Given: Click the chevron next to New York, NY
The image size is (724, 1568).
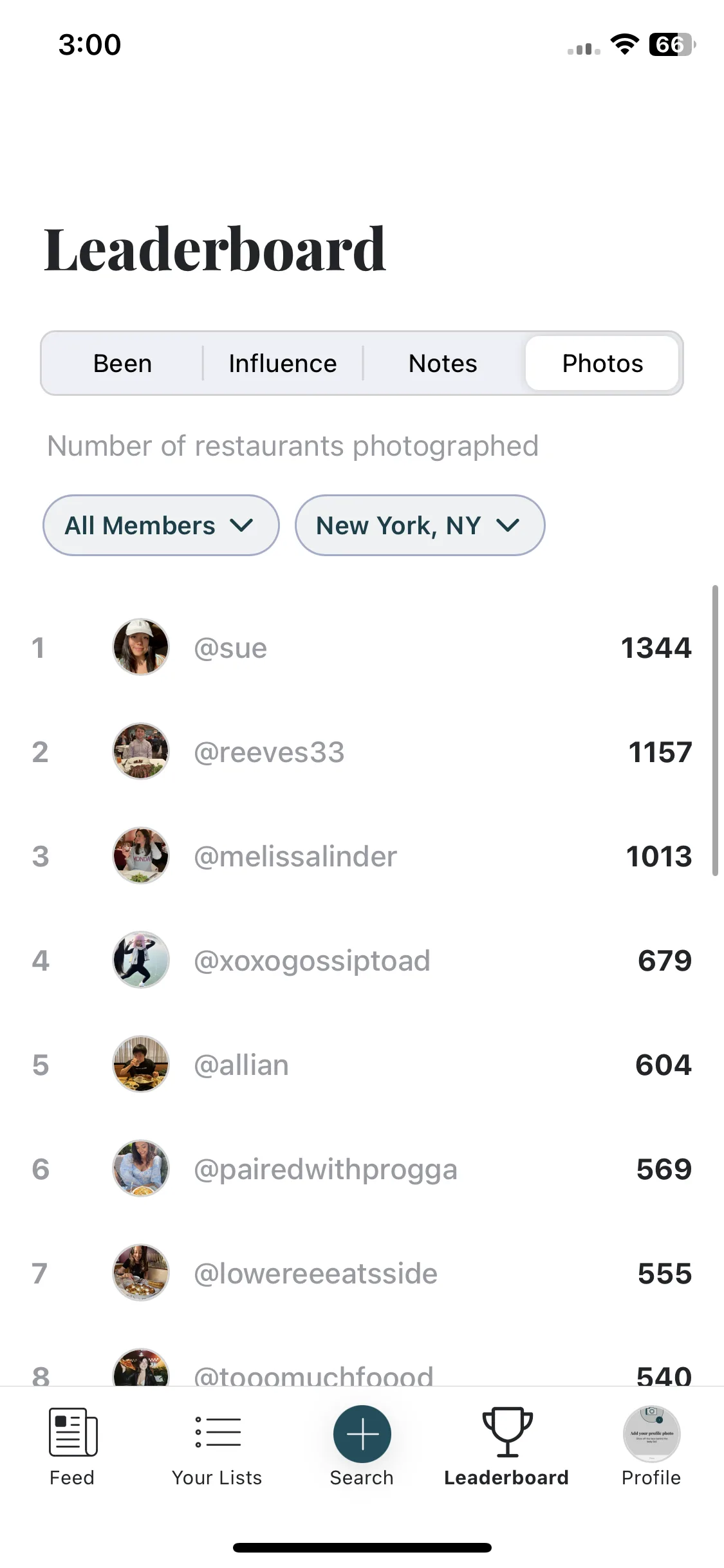Looking at the screenshot, I should point(508,526).
